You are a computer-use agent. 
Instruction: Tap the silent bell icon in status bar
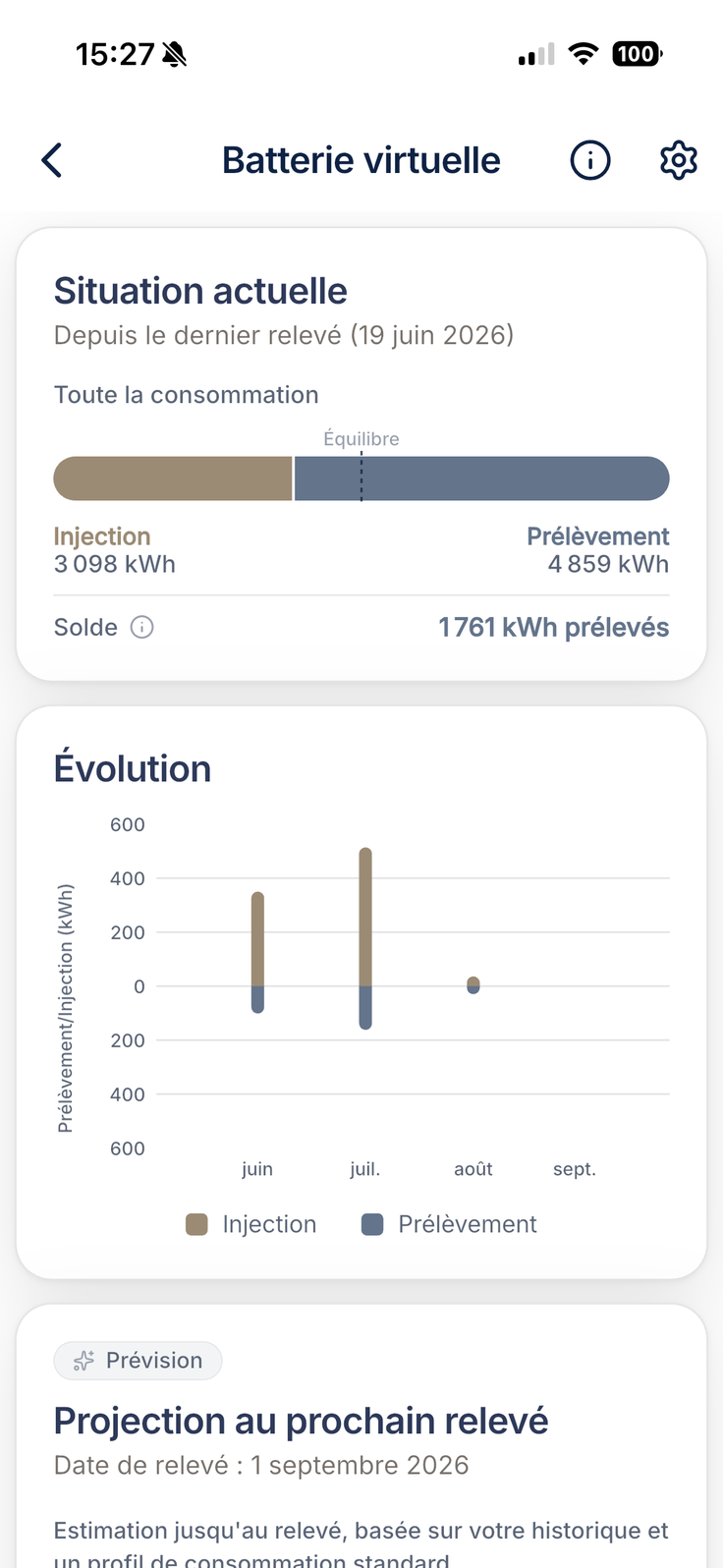(175, 55)
